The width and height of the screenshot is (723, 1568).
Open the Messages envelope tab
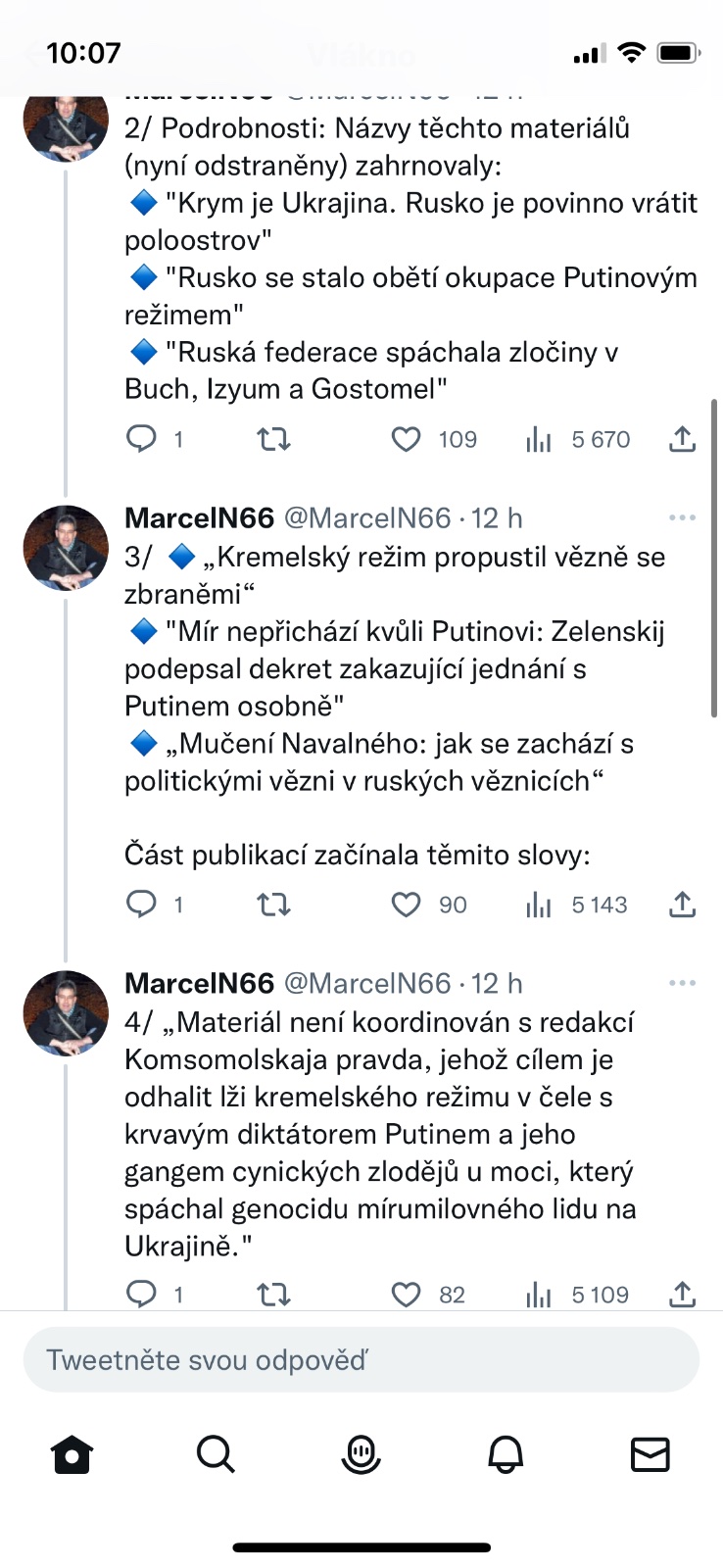650,1454
